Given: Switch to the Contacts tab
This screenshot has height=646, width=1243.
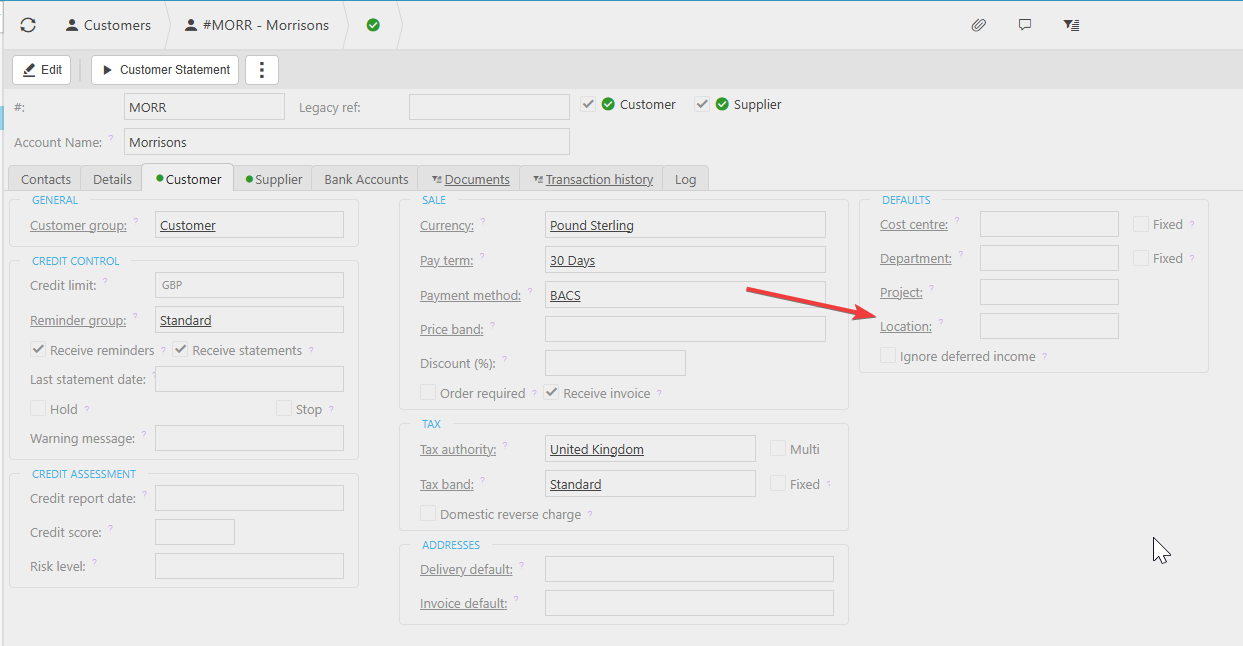Looking at the screenshot, I should pyautogui.click(x=46, y=179).
